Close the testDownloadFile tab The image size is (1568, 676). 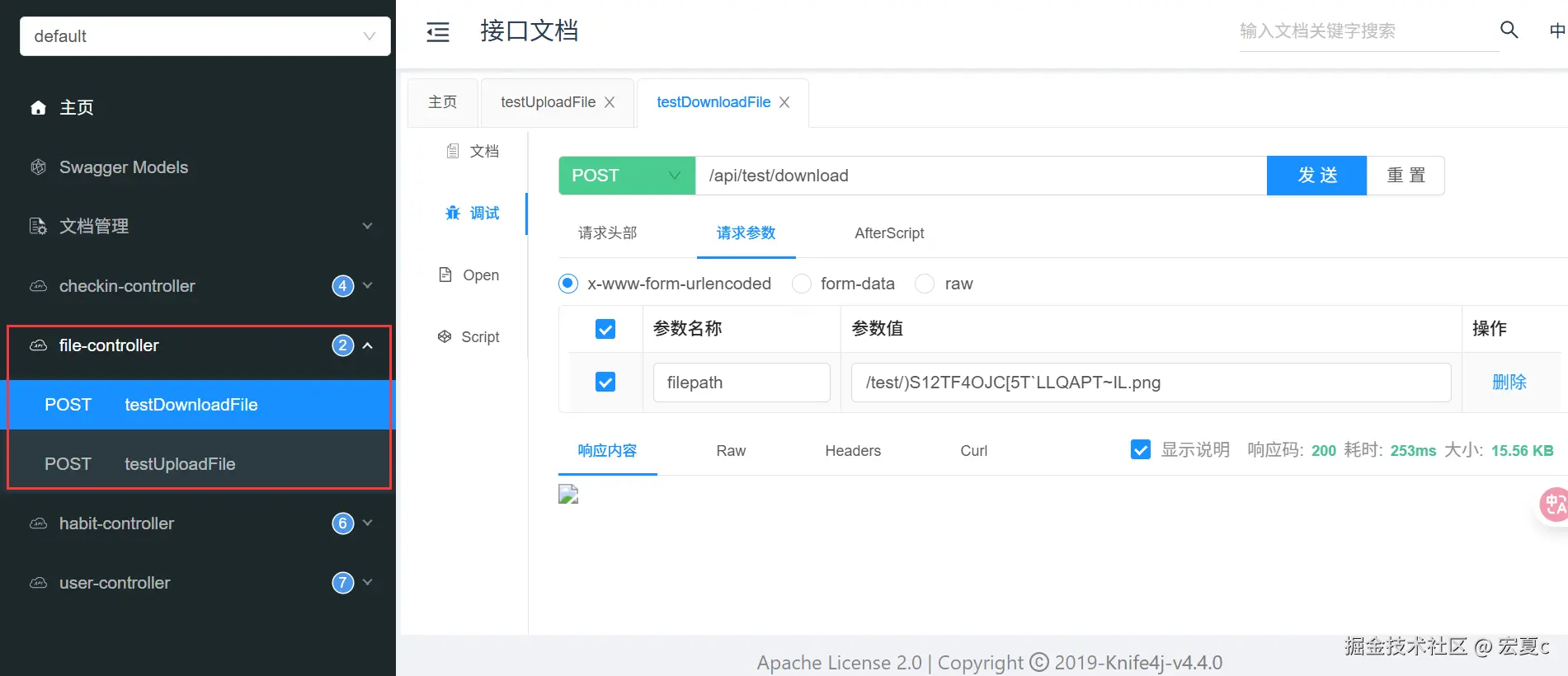(784, 102)
